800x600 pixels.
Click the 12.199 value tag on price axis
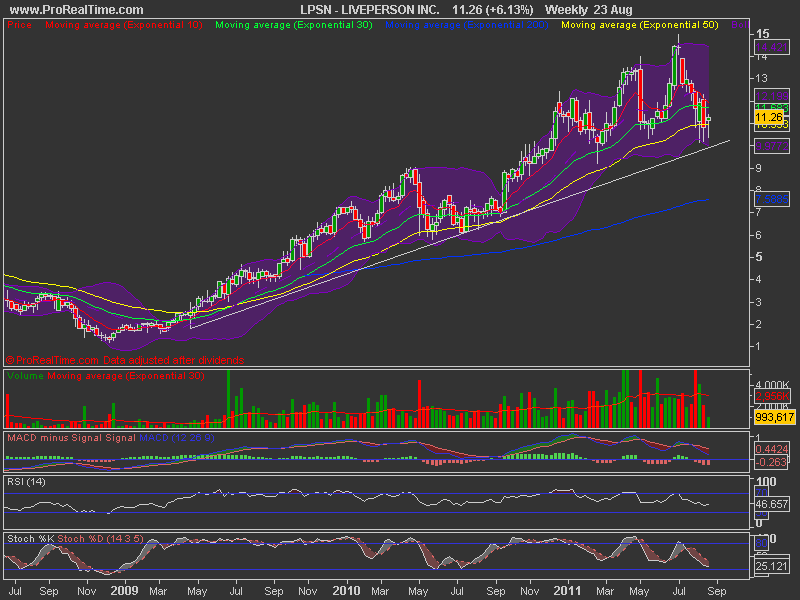click(x=771, y=96)
